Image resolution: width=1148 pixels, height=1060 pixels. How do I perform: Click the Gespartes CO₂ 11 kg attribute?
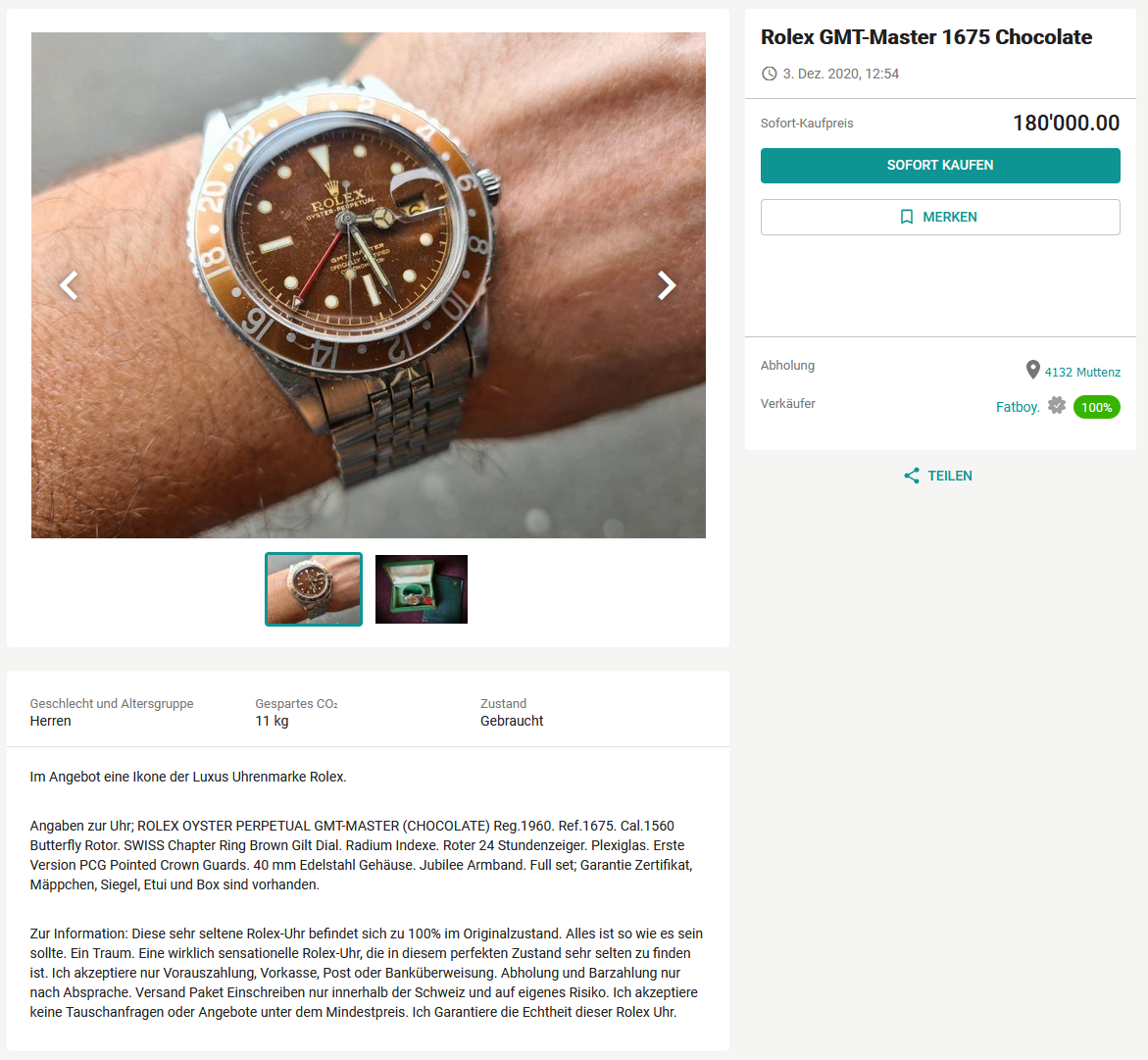[296, 712]
